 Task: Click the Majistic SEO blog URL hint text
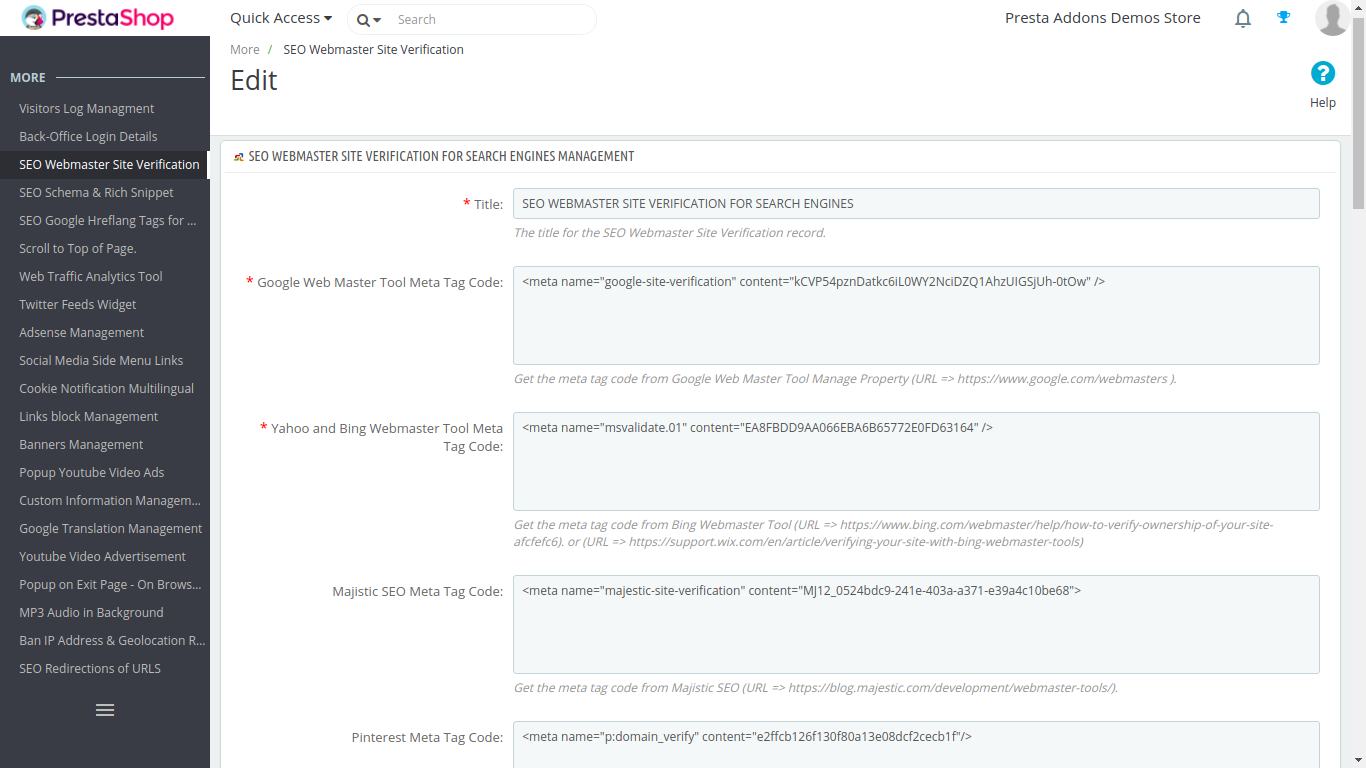(816, 688)
